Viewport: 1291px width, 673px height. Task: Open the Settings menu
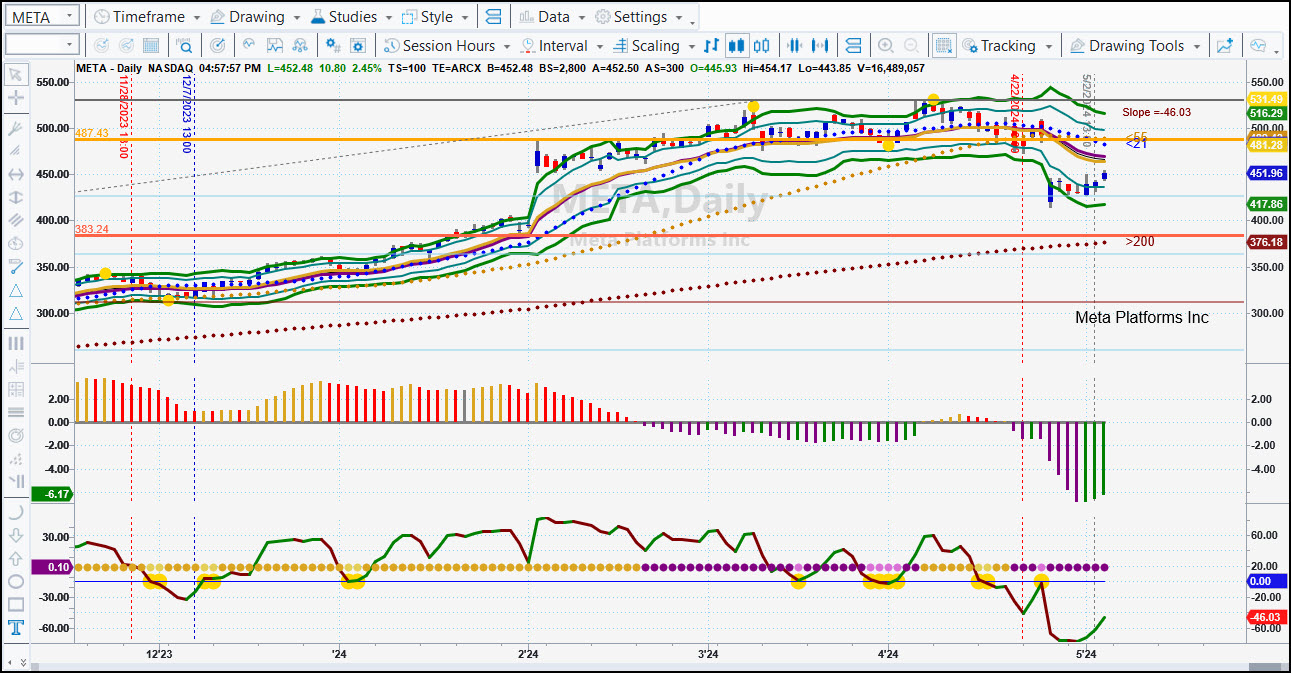coord(638,17)
